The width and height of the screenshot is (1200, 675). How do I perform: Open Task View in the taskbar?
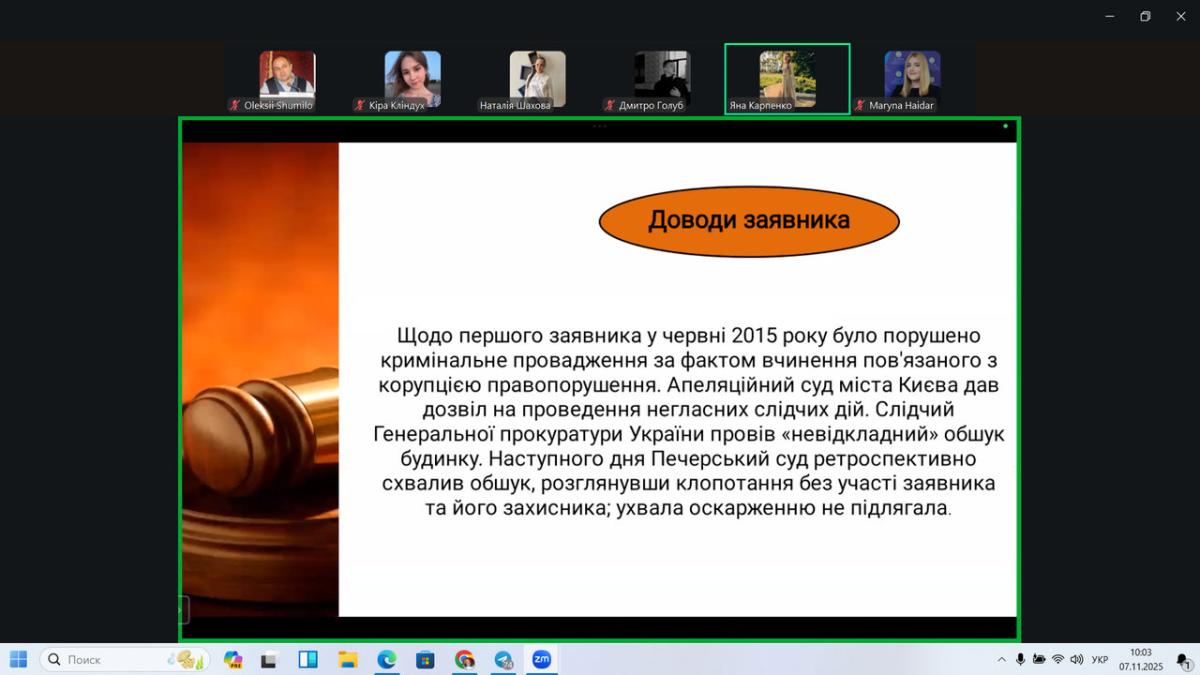[x=269, y=660]
